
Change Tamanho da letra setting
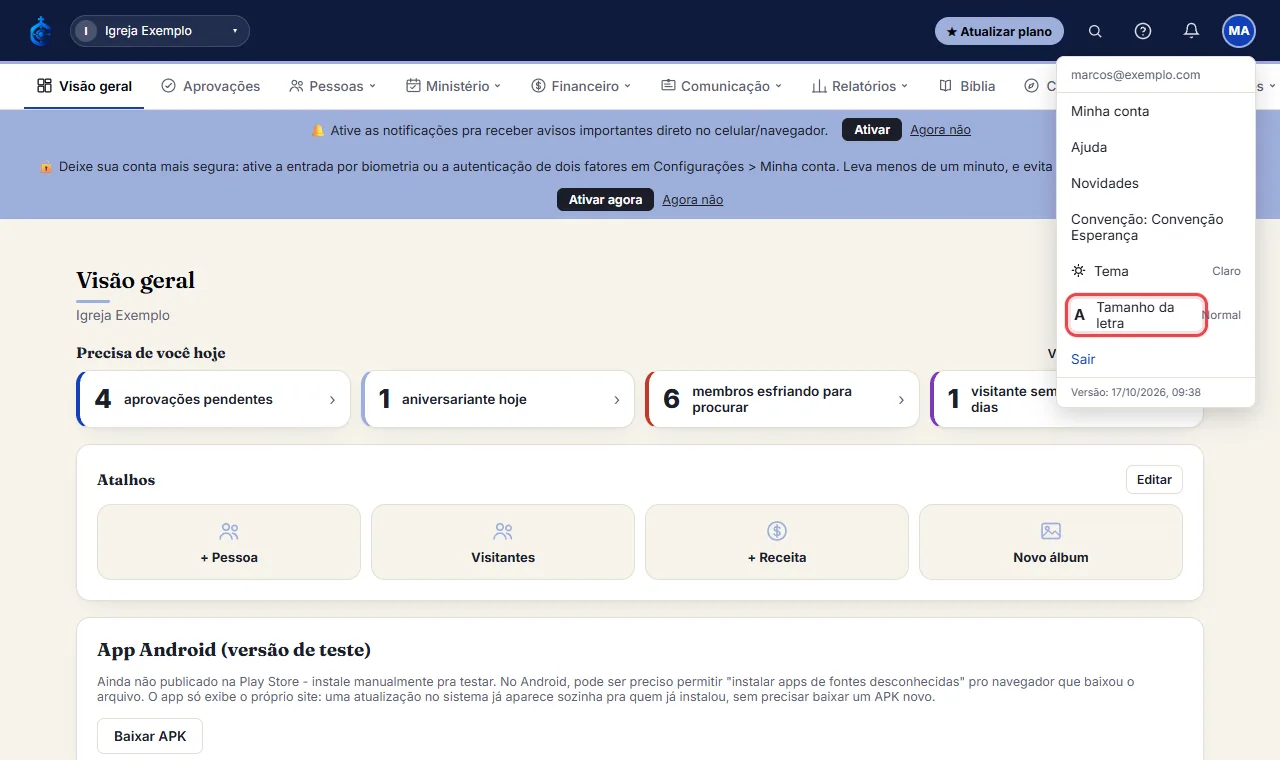tap(1156, 315)
